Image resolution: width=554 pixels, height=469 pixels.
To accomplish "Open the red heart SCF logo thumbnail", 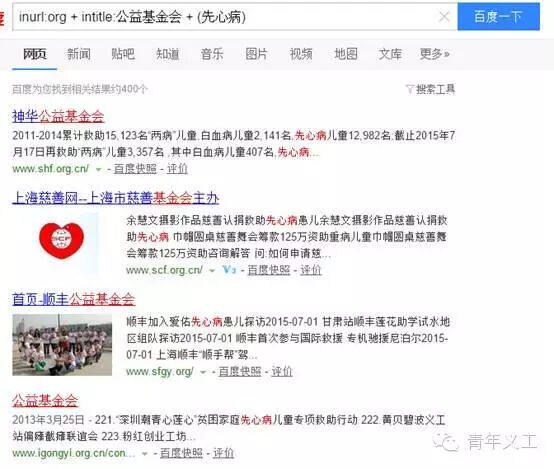I will pyautogui.click(x=61, y=241).
